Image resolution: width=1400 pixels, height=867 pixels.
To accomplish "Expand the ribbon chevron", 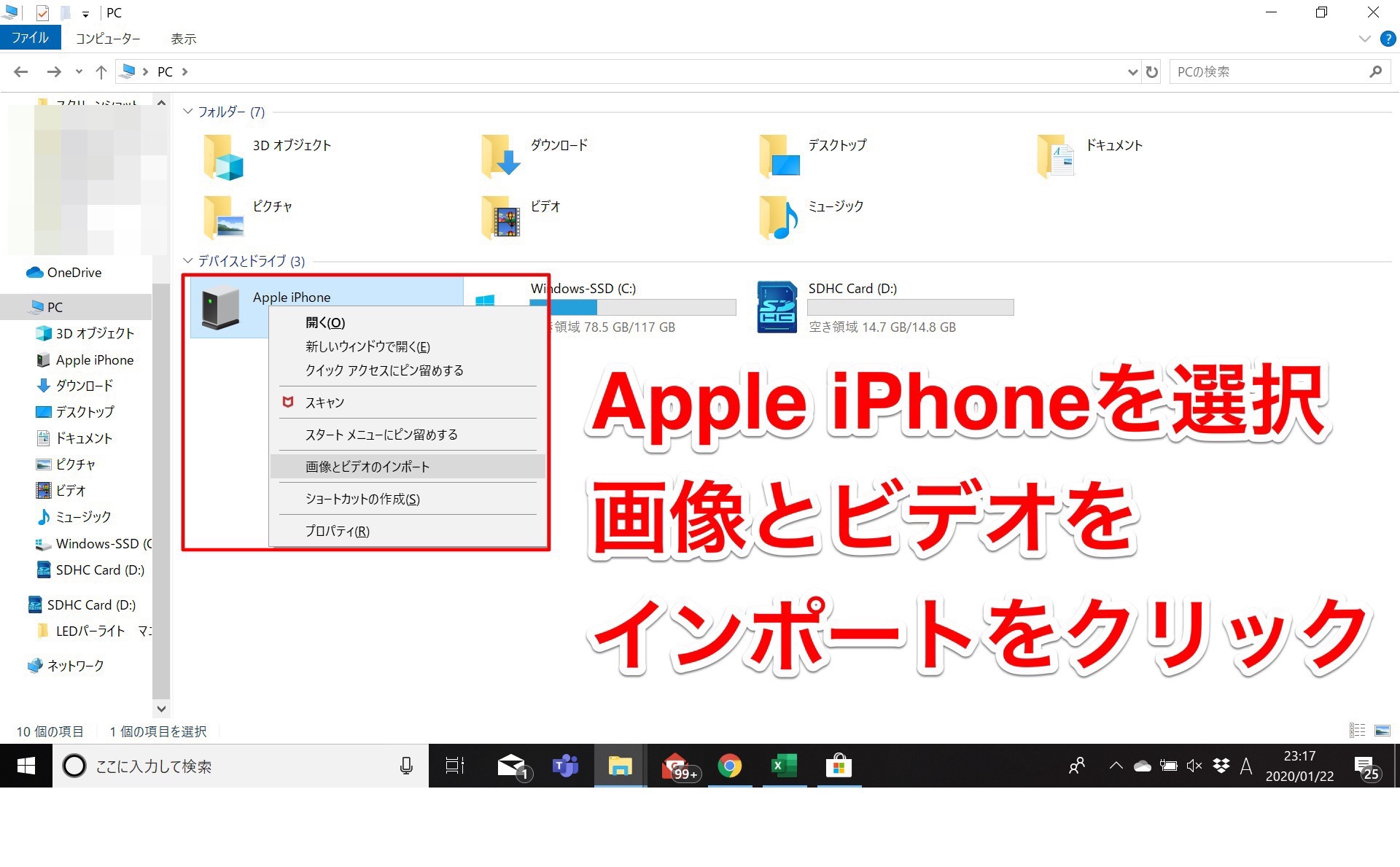I will (x=1364, y=39).
